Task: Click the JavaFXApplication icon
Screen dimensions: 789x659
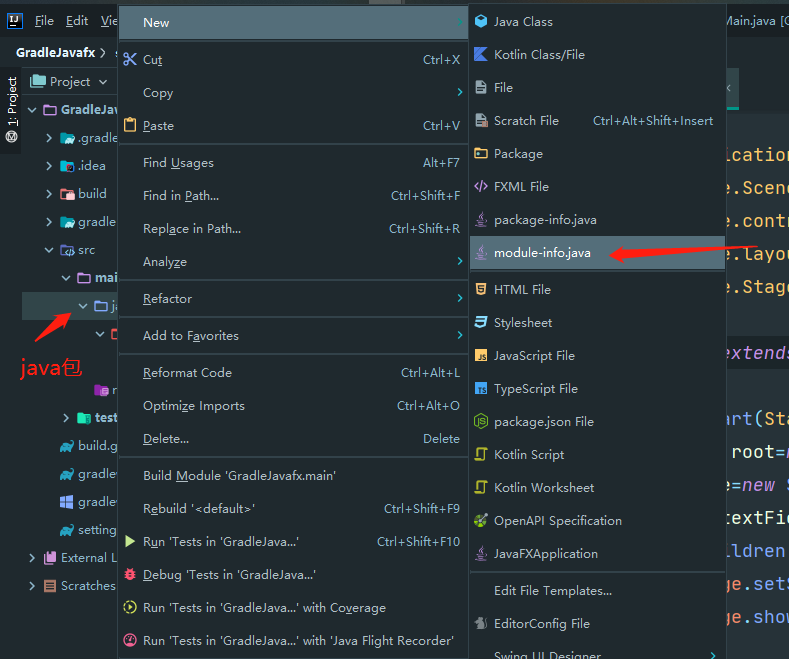Action: (481, 553)
